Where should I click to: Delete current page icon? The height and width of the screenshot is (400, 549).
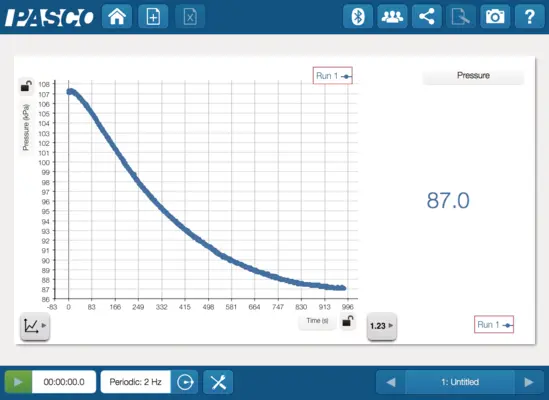(x=190, y=16)
